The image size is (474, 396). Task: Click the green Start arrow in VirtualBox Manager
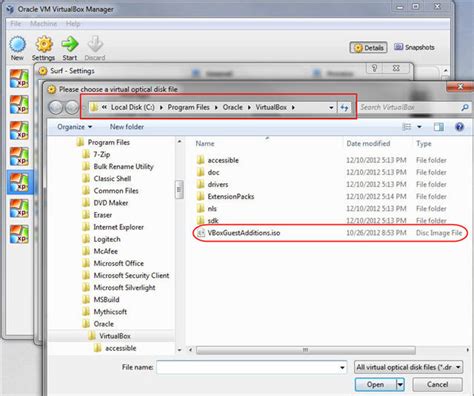[x=70, y=44]
